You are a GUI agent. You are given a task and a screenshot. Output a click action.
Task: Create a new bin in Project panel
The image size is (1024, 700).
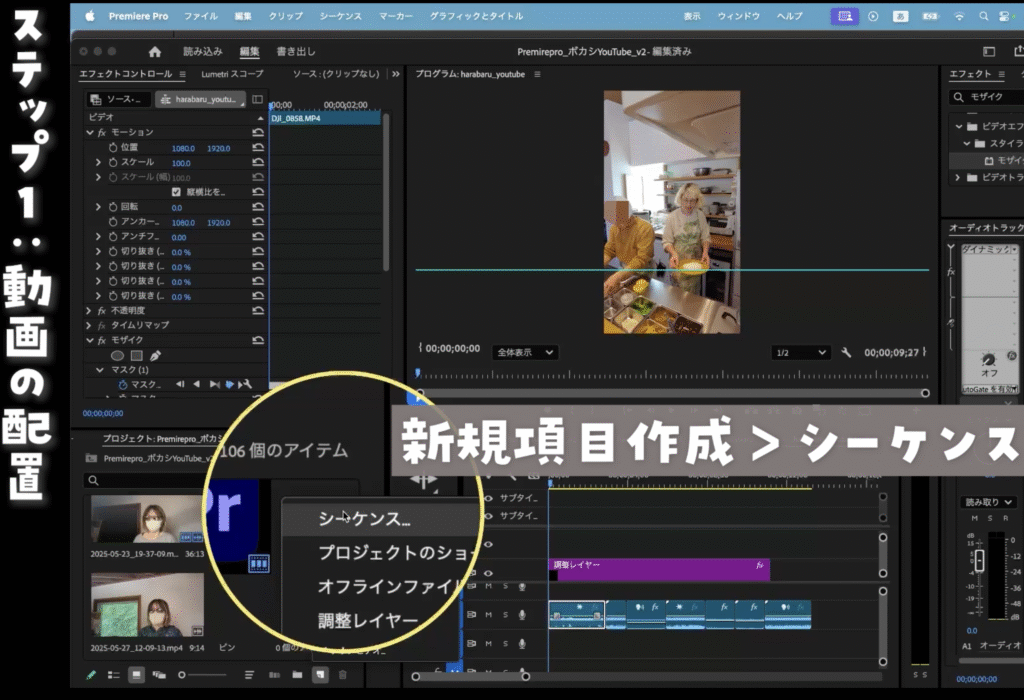[x=297, y=675]
